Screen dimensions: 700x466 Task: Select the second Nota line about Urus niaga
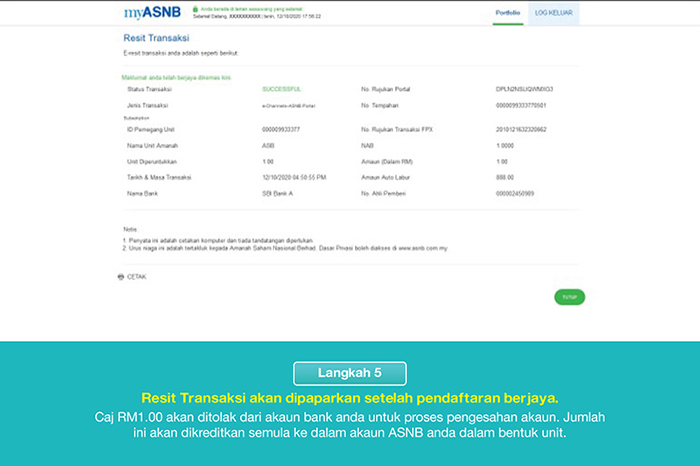pyautogui.click(x=285, y=248)
